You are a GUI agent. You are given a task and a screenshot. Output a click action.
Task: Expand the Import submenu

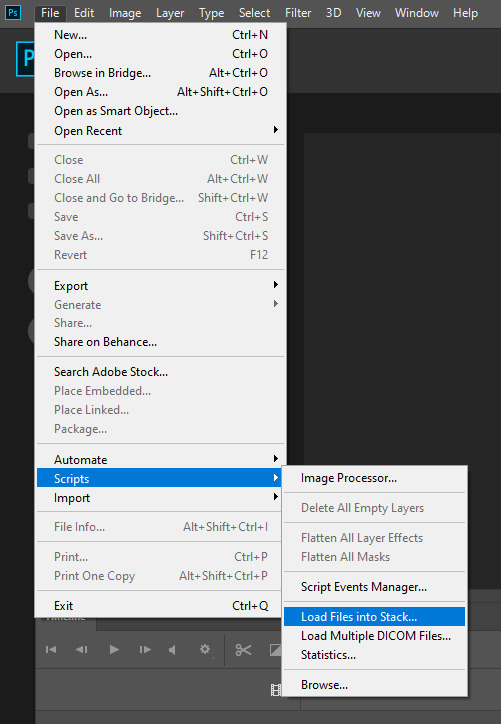tap(160, 497)
